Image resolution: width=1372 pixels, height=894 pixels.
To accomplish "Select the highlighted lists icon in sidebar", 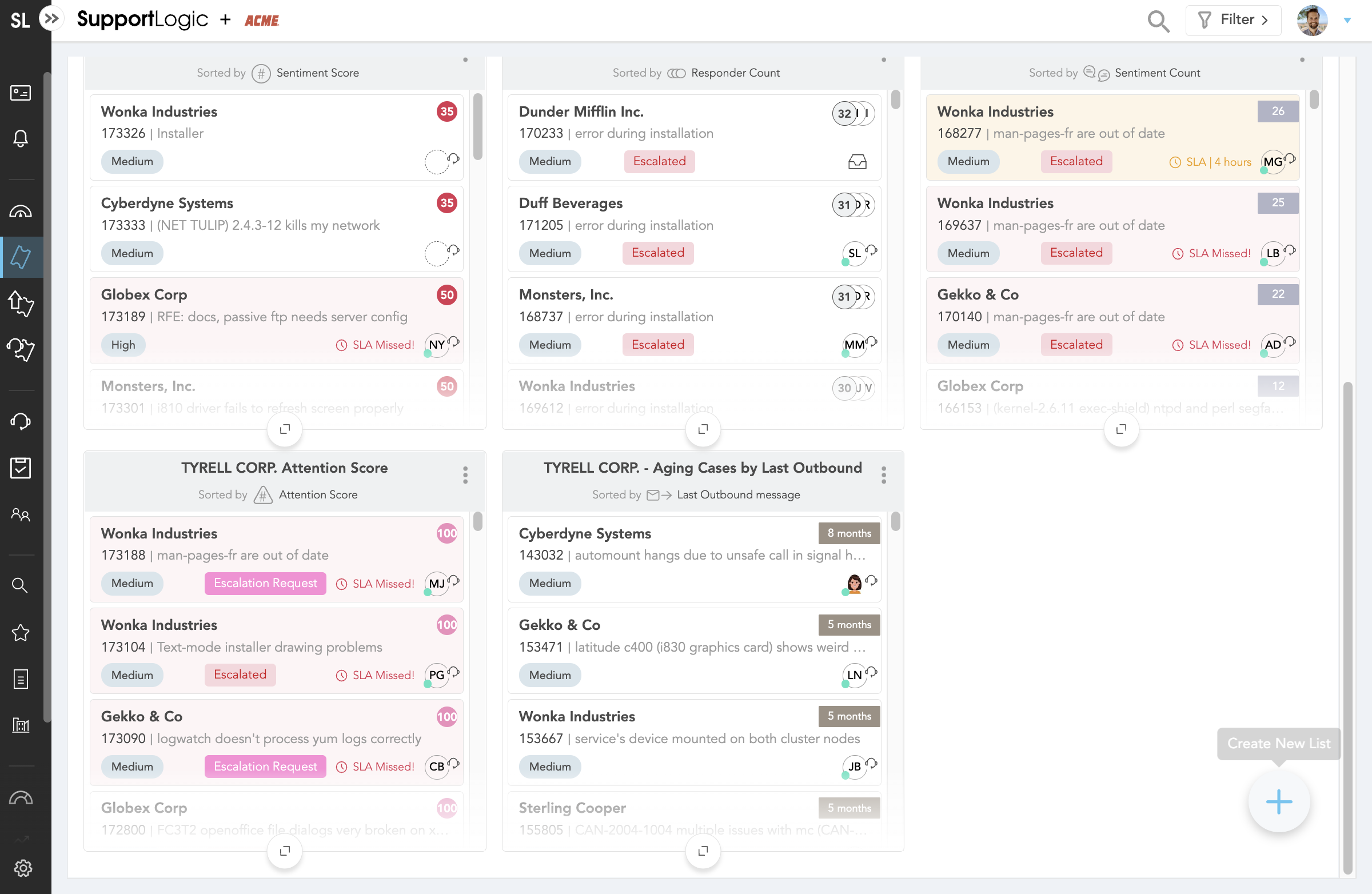I will pyautogui.click(x=21, y=257).
